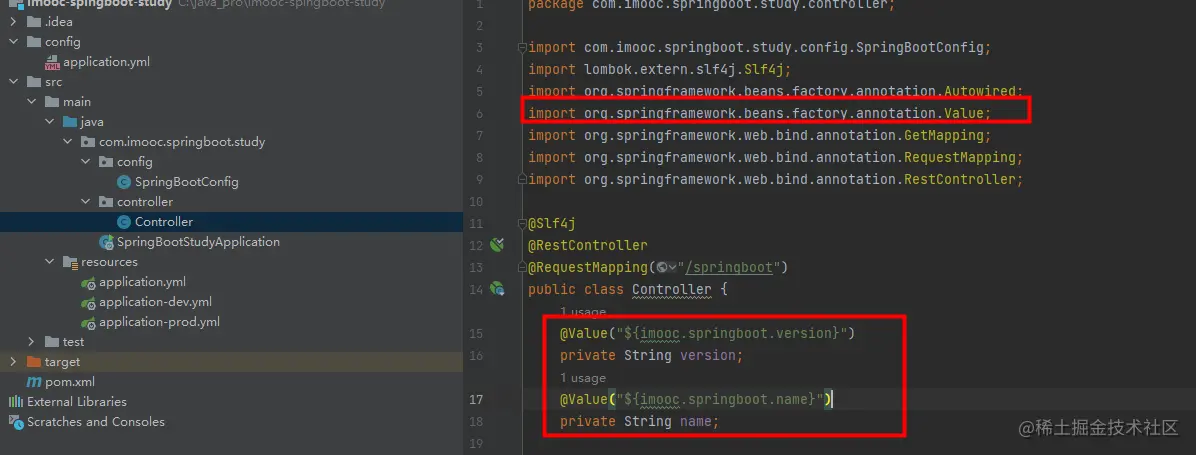Collapse imports with fold marker at line 3

tap(522, 47)
